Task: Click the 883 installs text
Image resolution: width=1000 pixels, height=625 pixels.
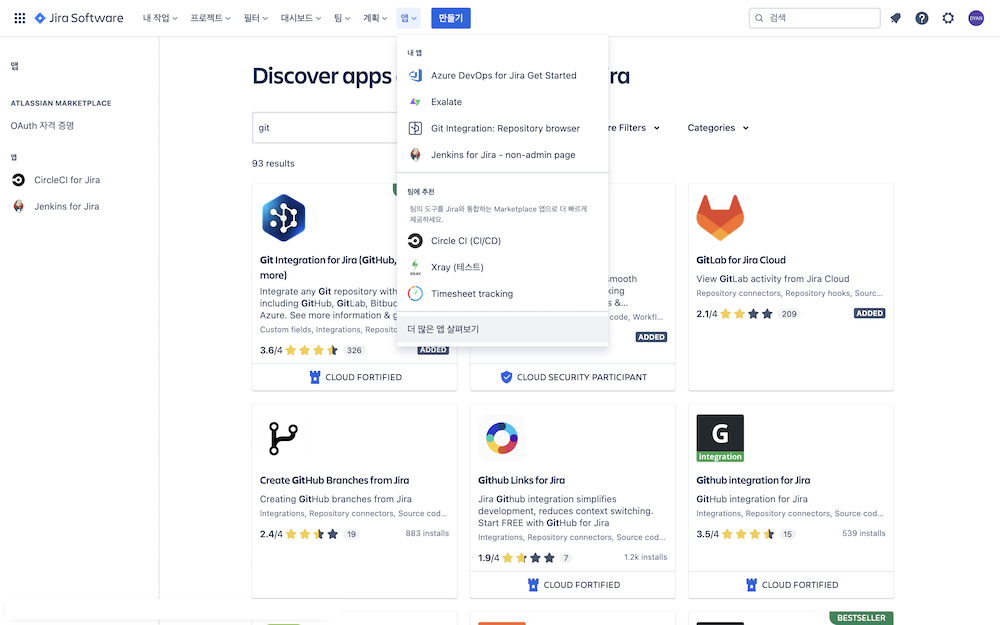Action: 427,533
